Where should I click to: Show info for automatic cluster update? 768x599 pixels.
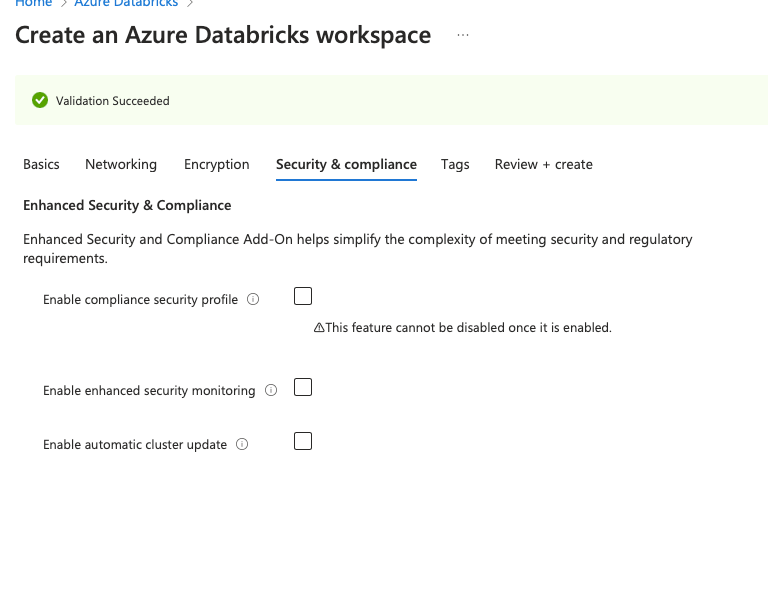(x=242, y=444)
